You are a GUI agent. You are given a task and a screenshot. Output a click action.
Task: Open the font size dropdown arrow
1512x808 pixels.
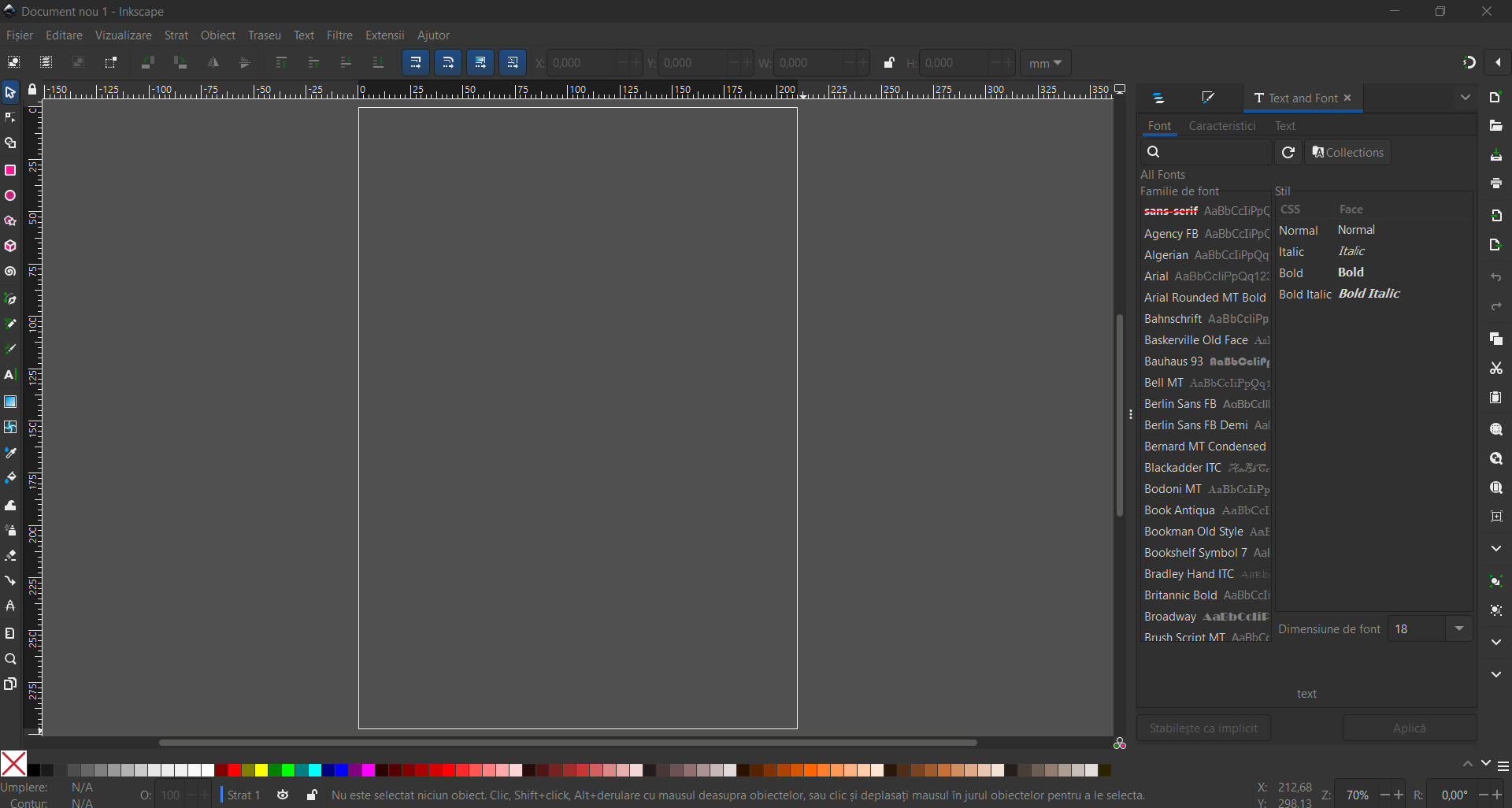(1459, 628)
